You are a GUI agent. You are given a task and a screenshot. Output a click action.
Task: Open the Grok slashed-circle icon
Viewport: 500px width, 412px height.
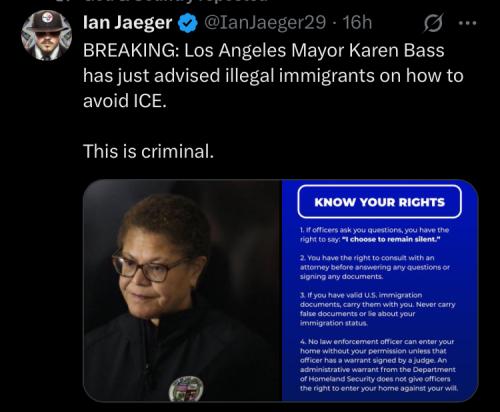(x=434, y=23)
